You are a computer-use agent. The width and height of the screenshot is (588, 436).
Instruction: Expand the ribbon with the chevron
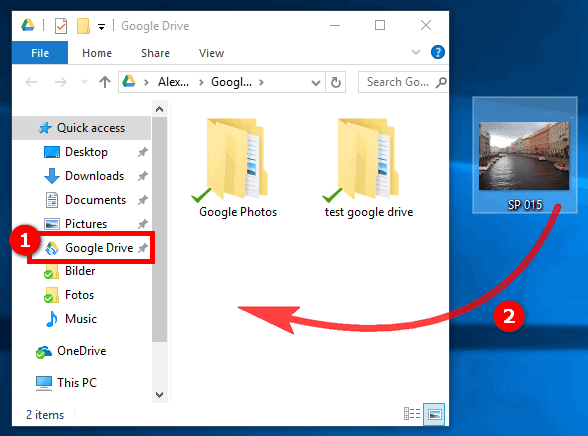tap(416, 52)
